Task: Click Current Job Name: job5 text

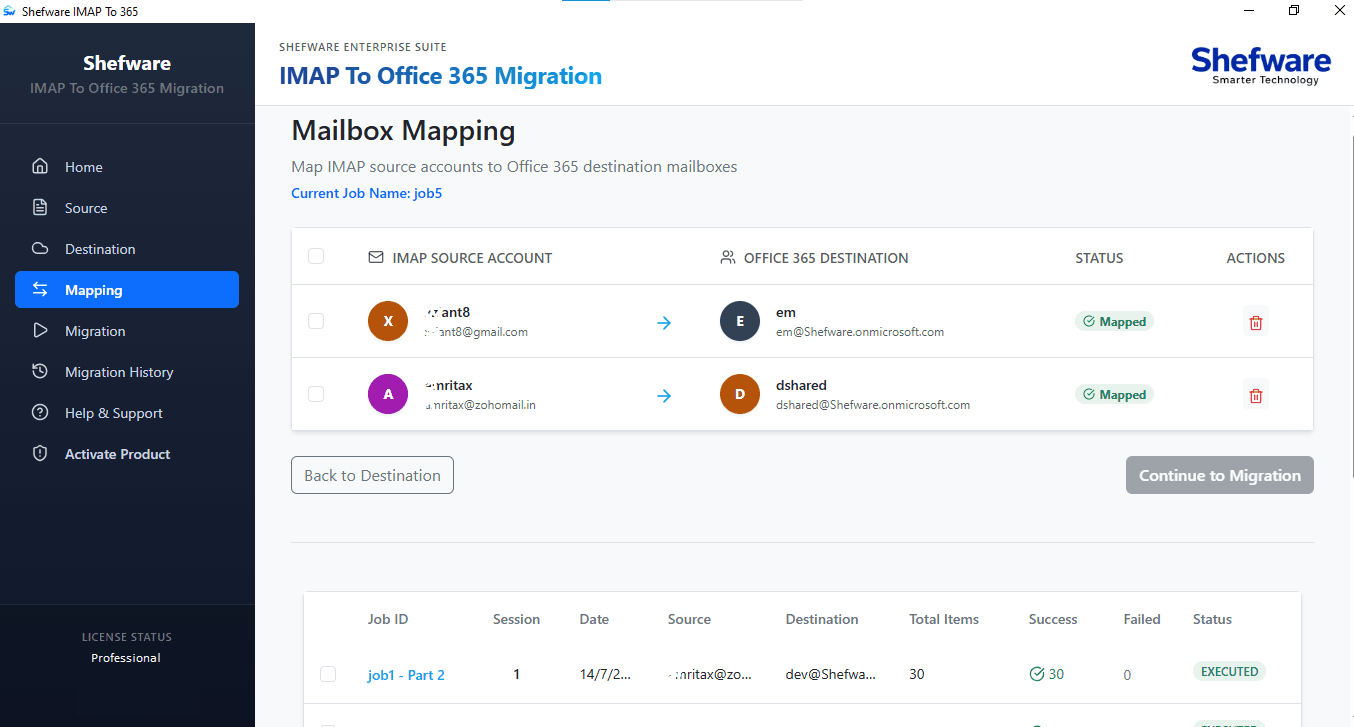Action: point(366,193)
